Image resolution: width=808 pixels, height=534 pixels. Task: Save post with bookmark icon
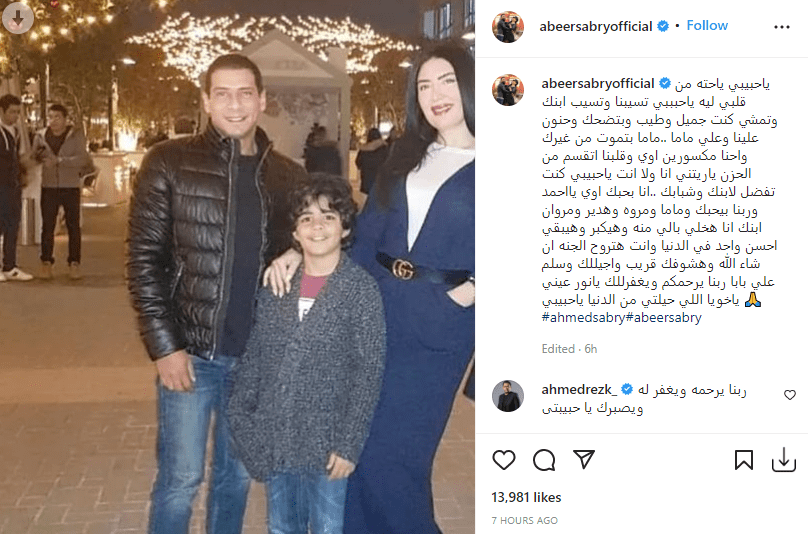point(744,460)
